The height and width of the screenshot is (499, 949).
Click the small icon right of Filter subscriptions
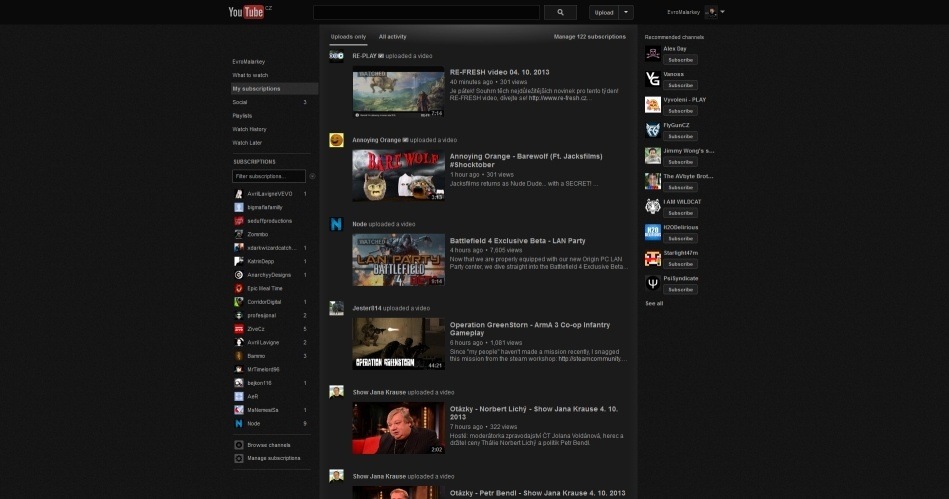tap(312, 176)
